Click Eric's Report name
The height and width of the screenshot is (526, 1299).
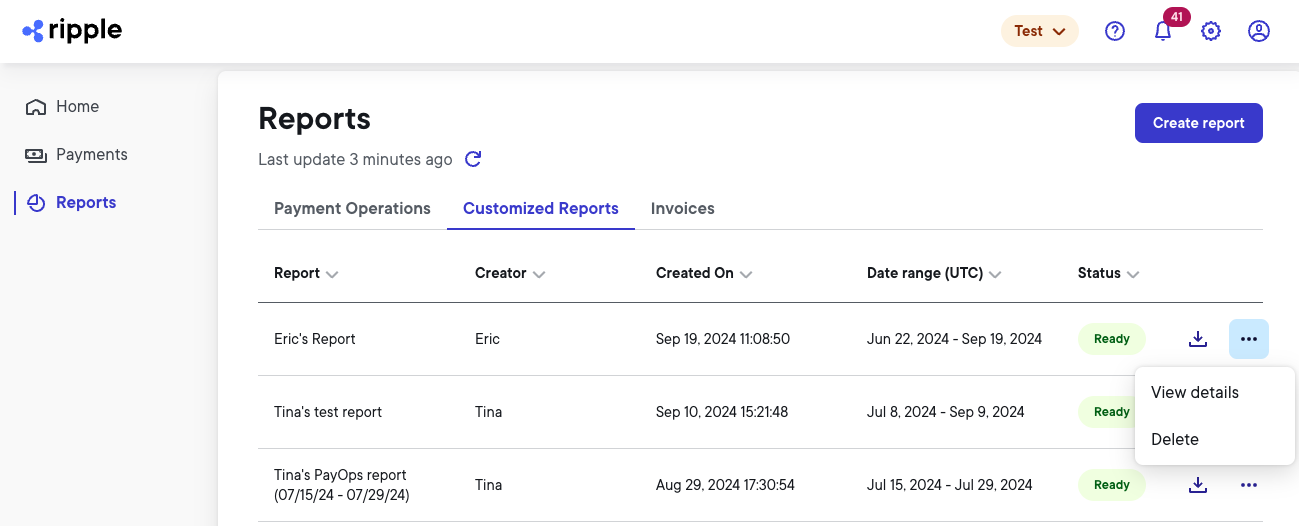(315, 339)
